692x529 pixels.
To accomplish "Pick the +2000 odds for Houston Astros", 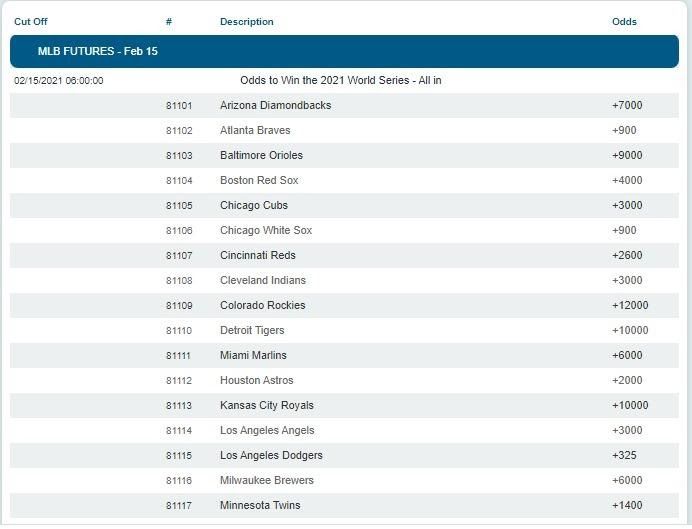I will pyautogui.click(x=627, y=380).
